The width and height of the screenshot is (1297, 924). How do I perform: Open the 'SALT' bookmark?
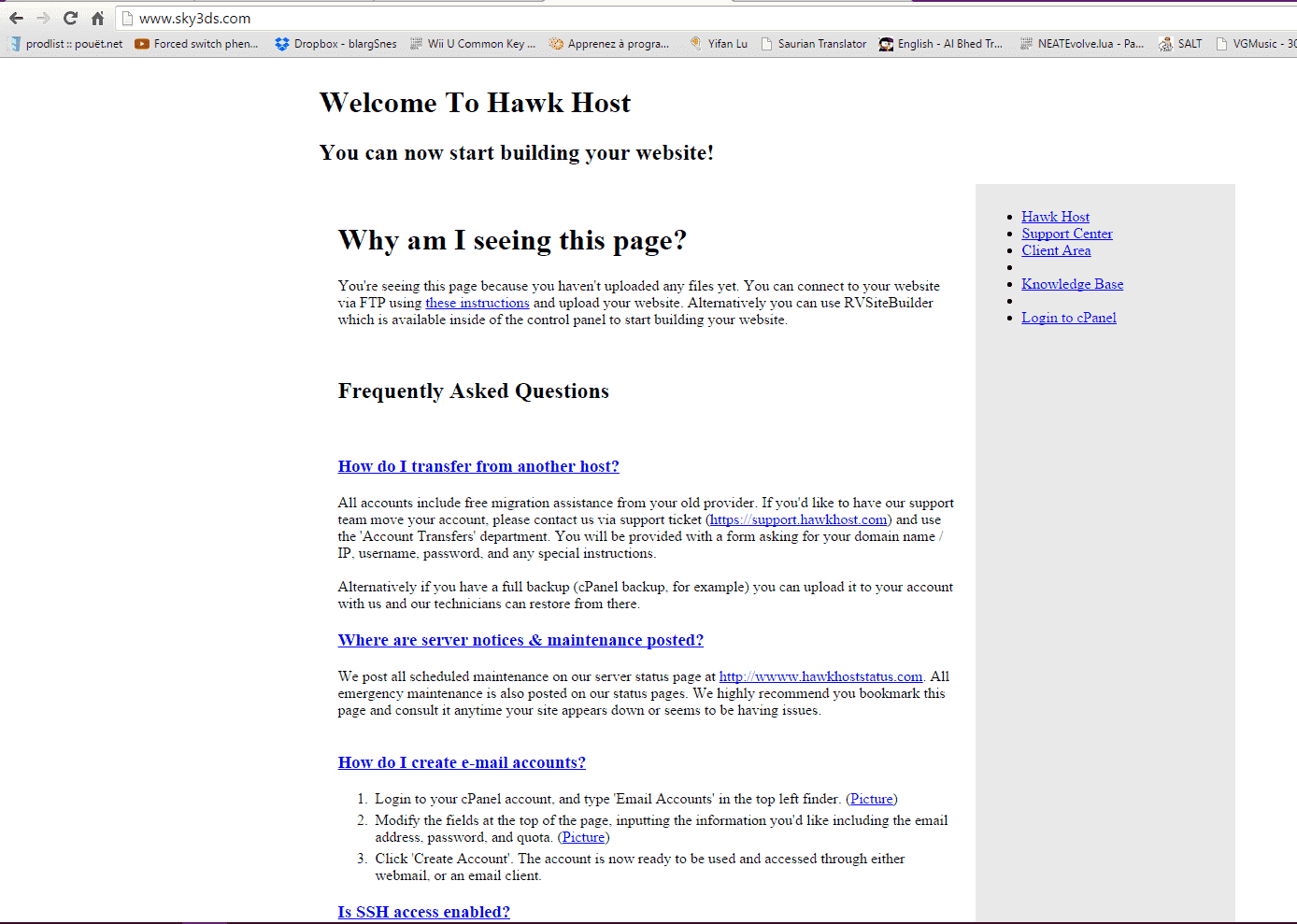[1180, 44]
